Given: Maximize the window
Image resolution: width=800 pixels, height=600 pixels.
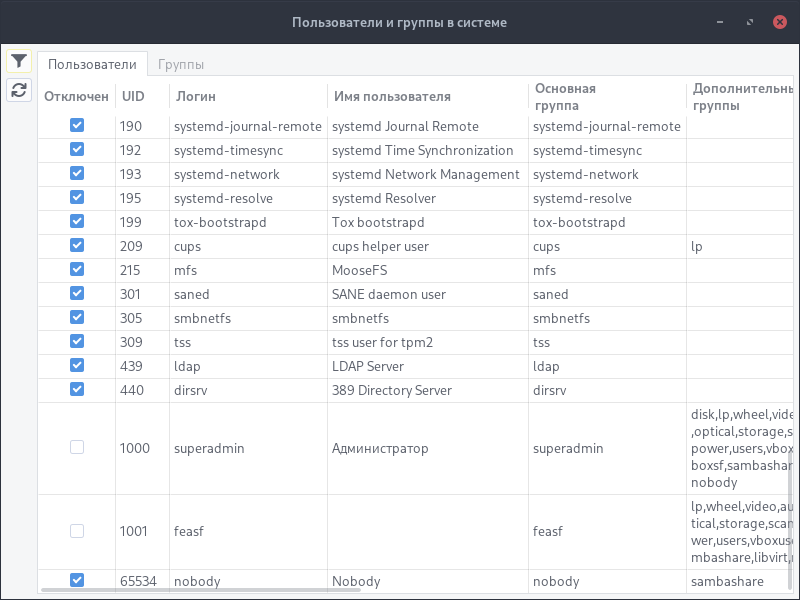Looking at the screenshot, I should click(x=749, y=22).
